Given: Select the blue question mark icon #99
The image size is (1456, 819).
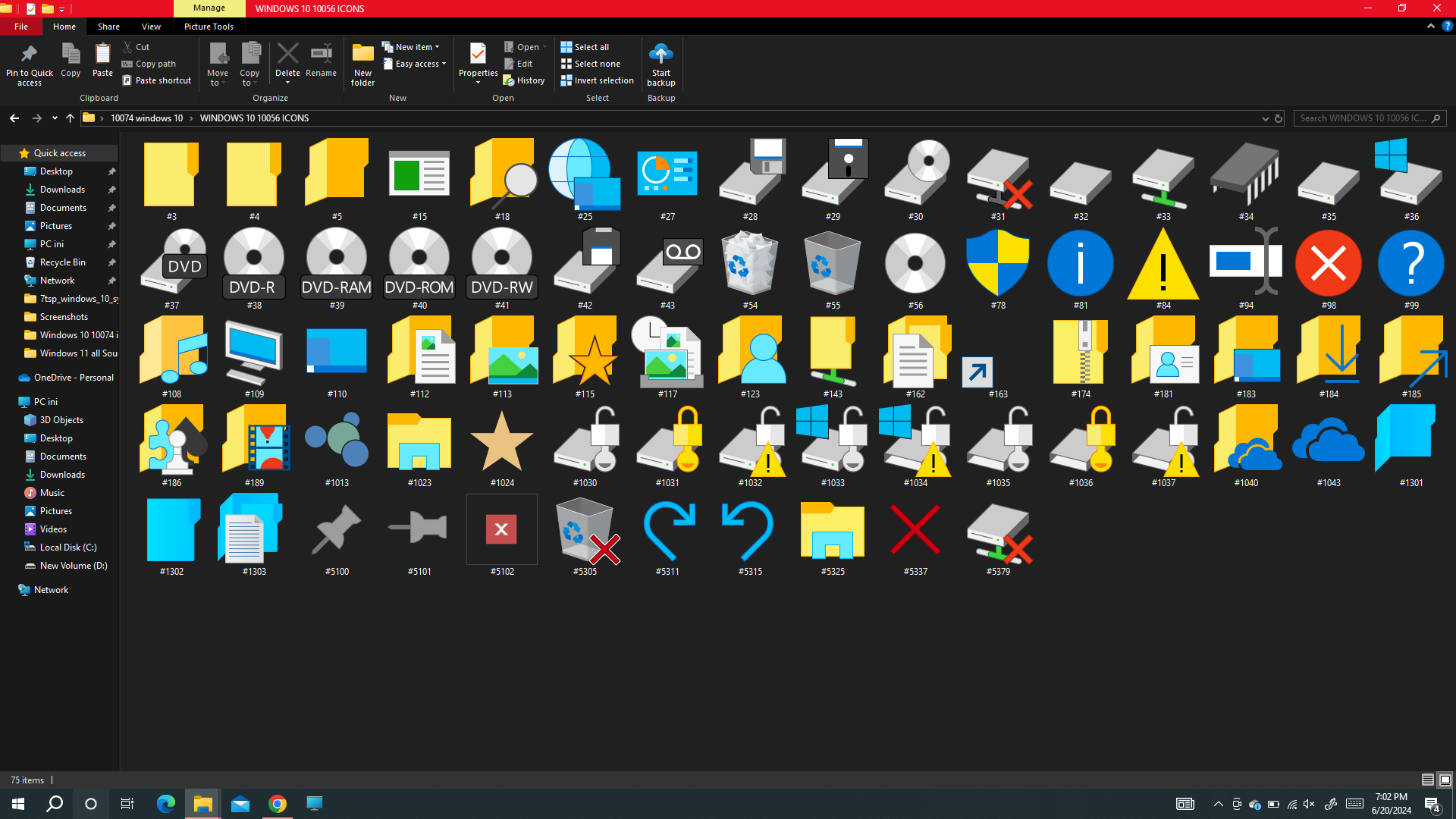Looking at the screenshot, I should tap(1410, 263).
